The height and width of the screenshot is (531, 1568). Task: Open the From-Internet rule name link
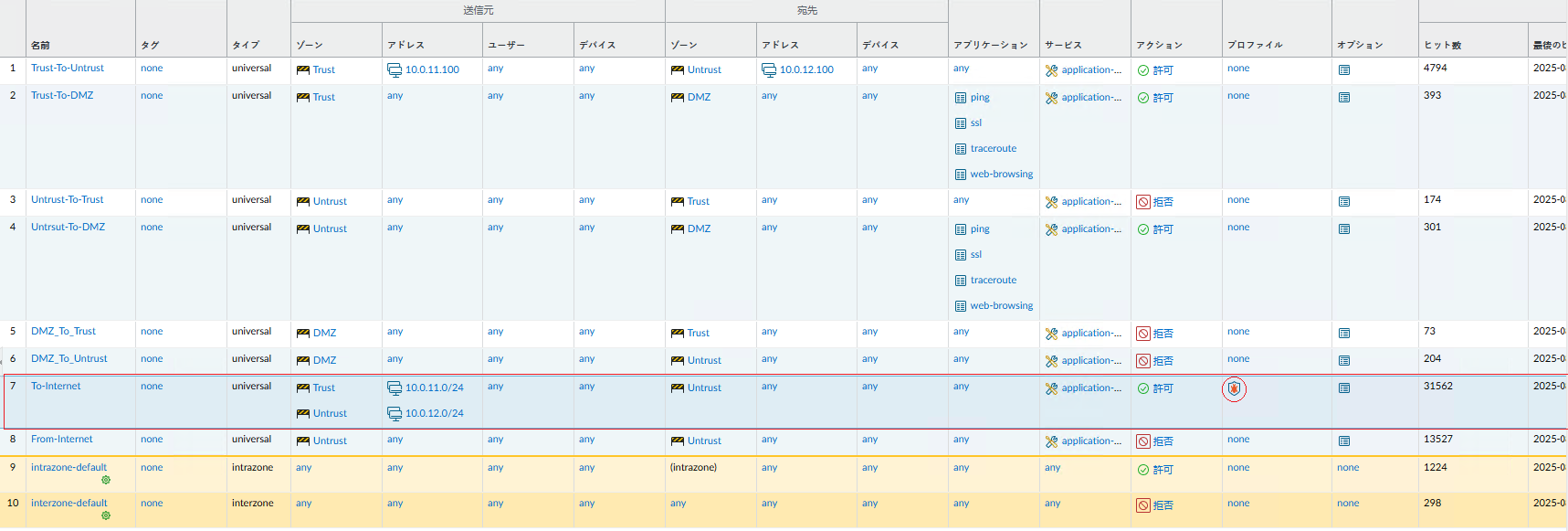[x=62, y=440]
